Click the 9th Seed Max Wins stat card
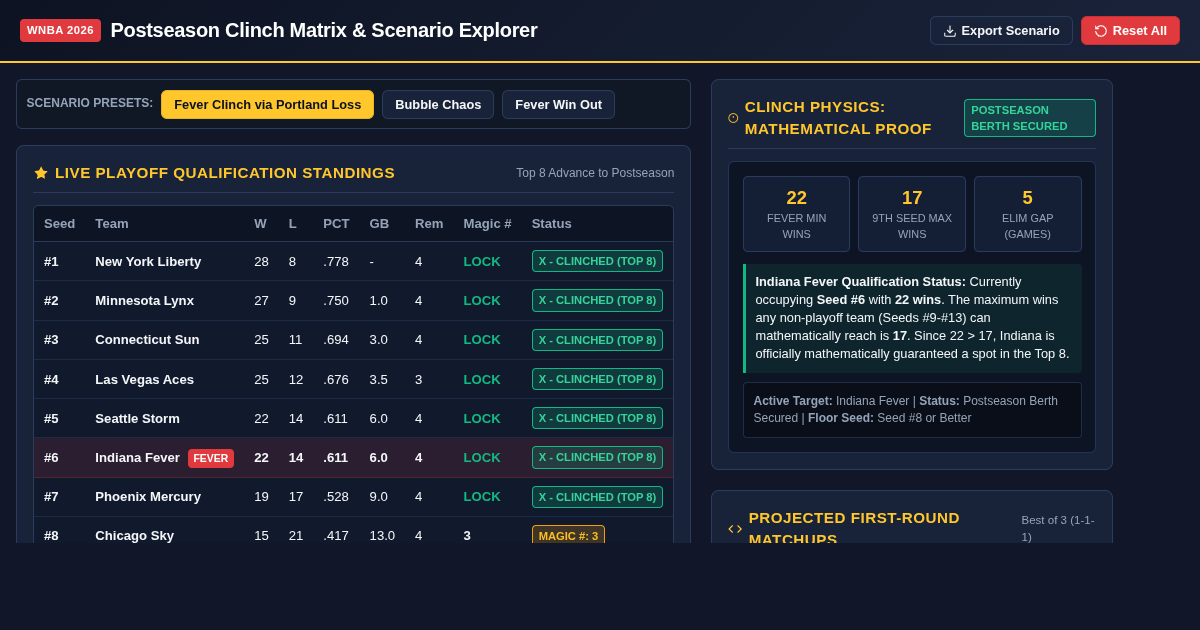The height and width of the screenshot is (630, 1200). tap(912, 214)
